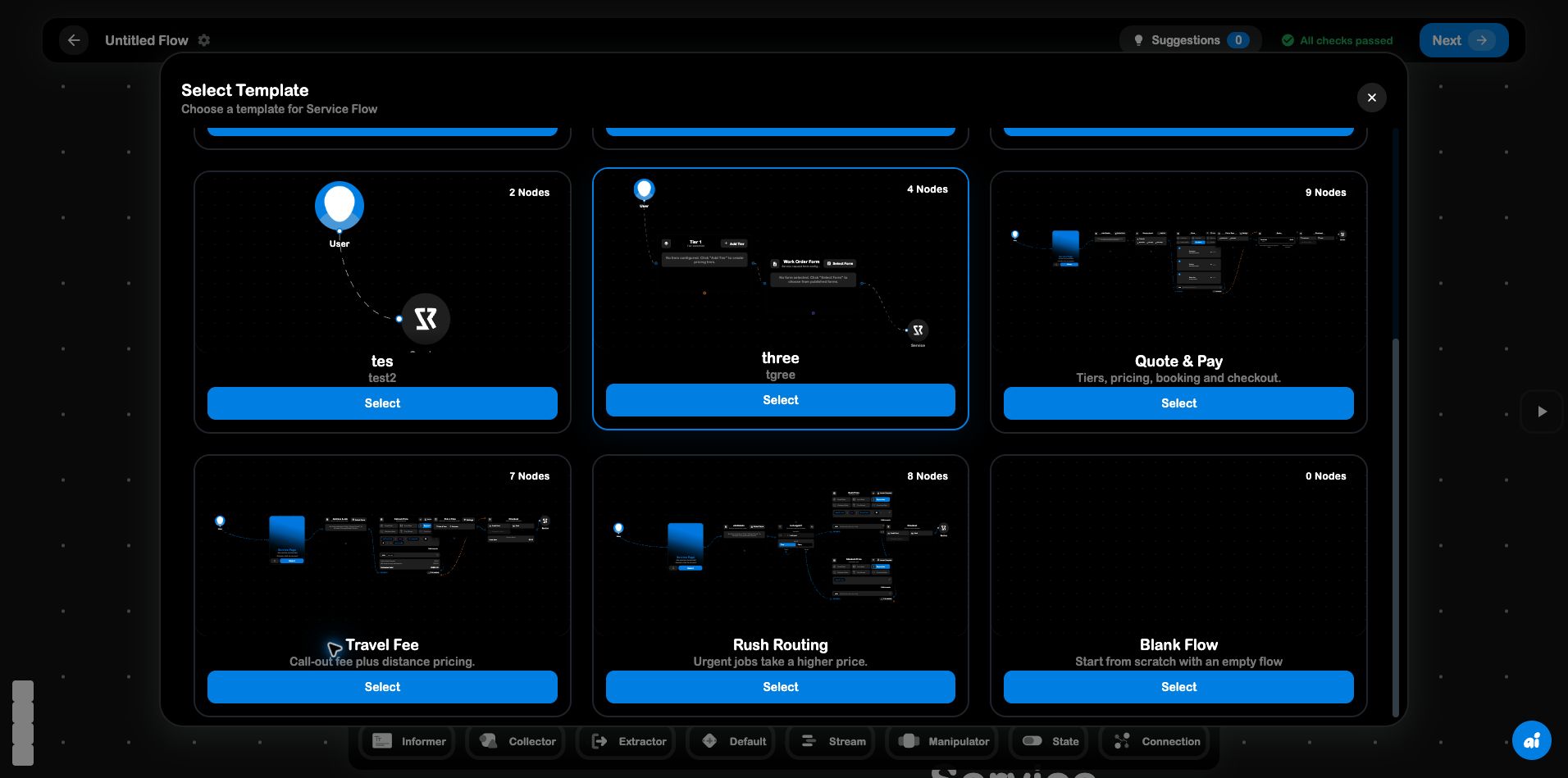Screen dimensions: 1568x778
Task: Click the '2 Nodes' label
Action: [529, 193]
